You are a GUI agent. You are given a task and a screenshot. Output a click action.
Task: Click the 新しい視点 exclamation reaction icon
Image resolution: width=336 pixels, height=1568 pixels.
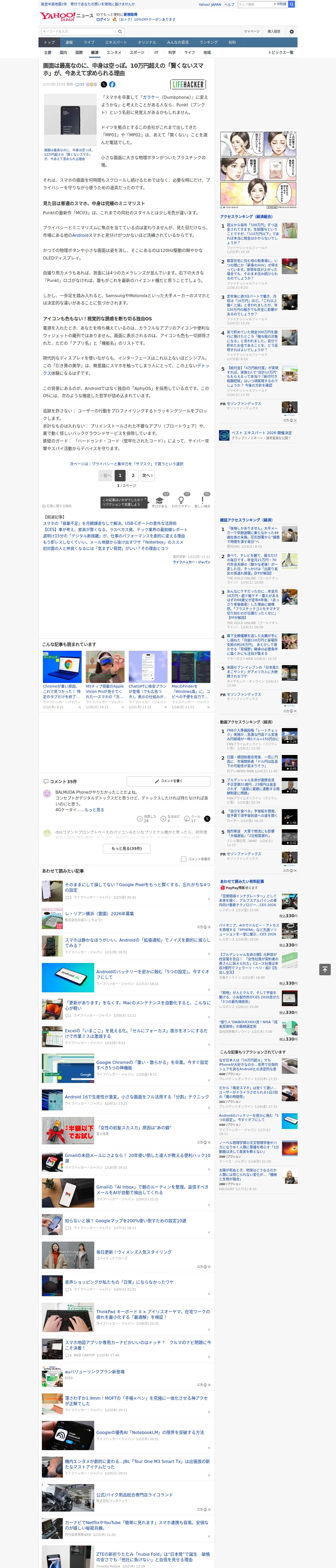[203, 500]
